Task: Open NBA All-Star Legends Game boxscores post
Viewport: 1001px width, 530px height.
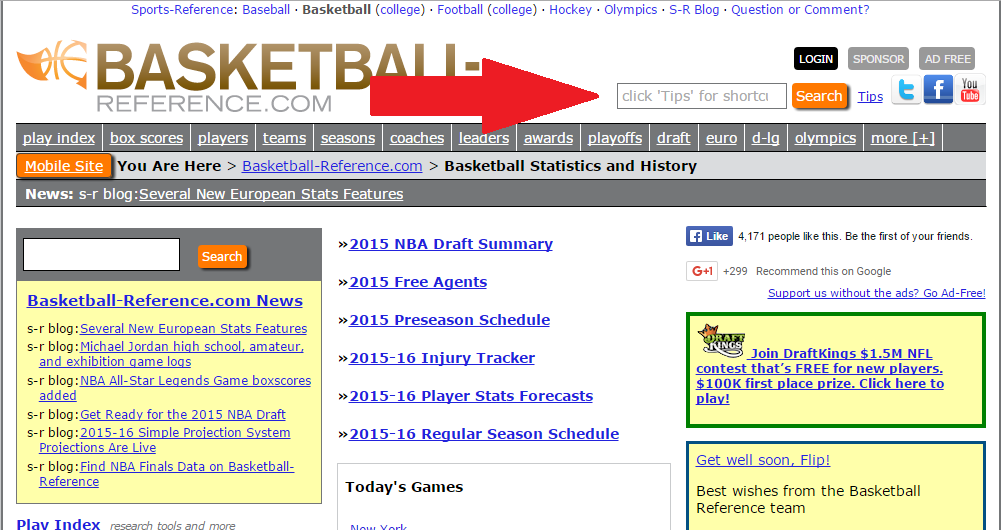Action: tap(175, 388)
